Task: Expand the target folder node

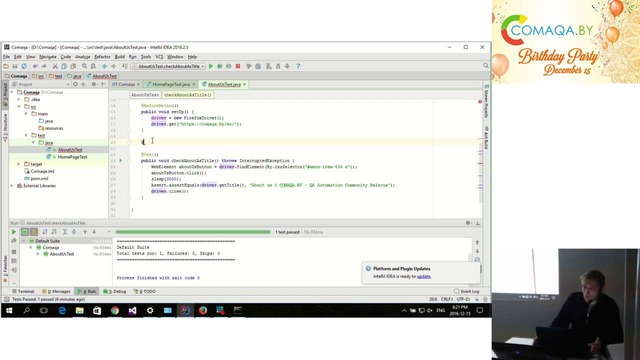Action: pos(19,164)
